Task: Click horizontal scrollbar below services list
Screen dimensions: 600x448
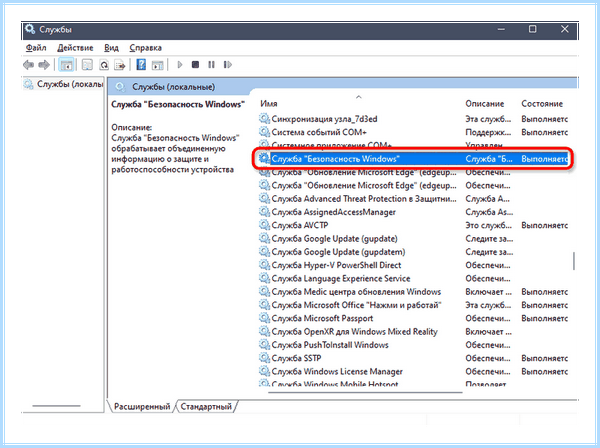Action: click(x=365, y=392)
